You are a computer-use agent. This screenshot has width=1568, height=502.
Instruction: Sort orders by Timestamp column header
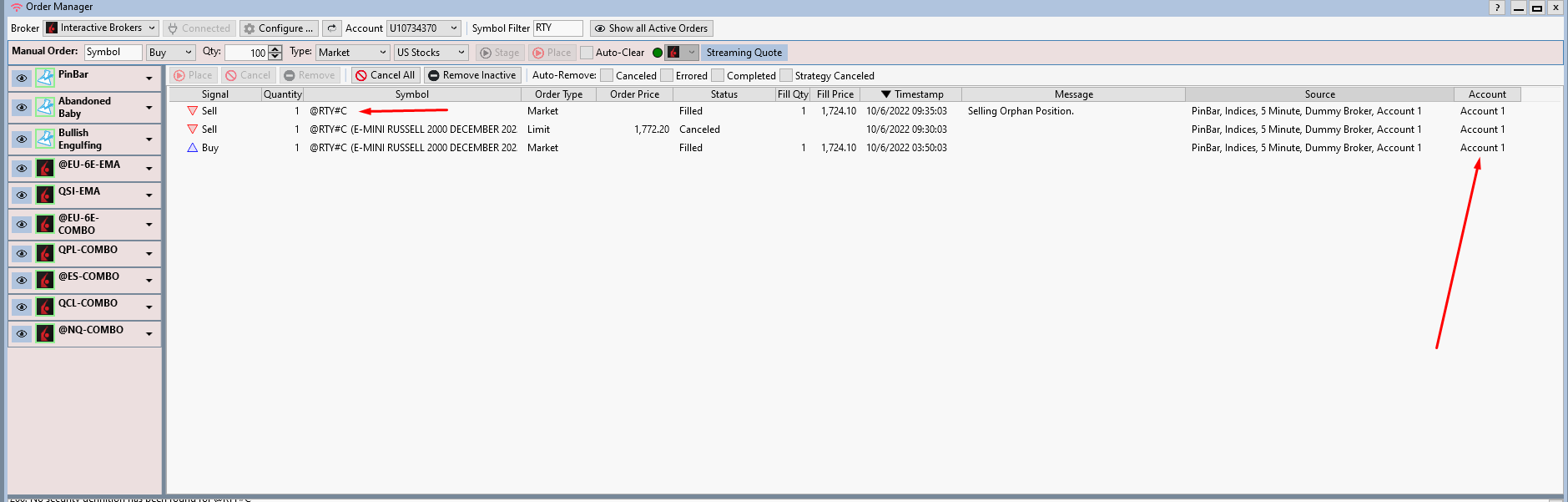point(911,94)
